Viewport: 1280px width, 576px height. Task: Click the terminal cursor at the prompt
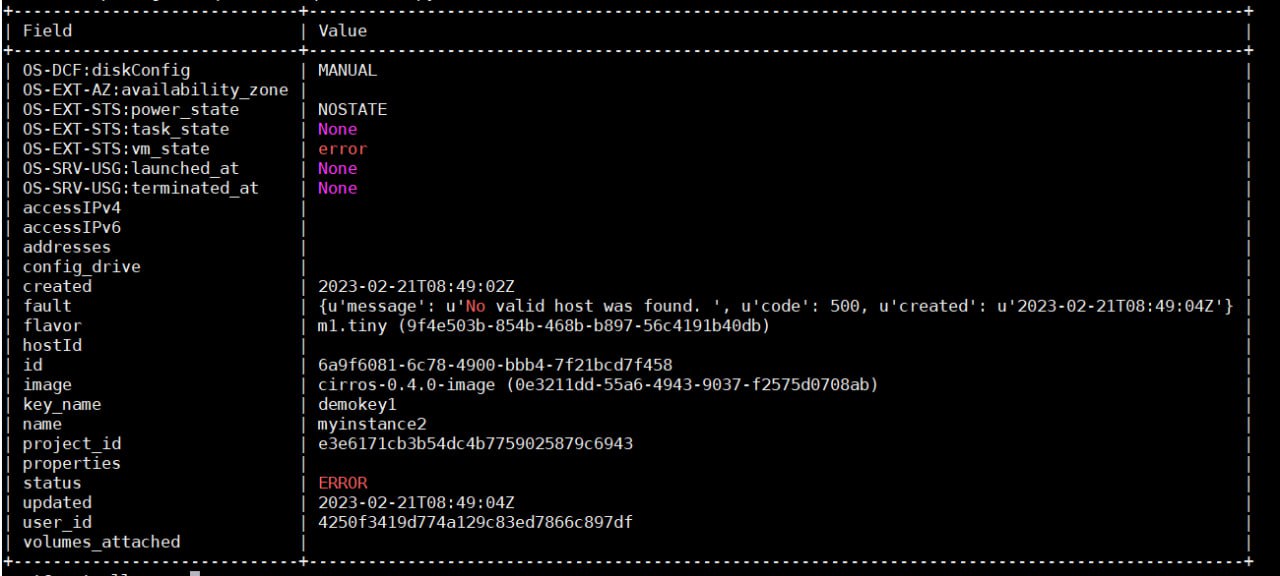tap(195, 573)
